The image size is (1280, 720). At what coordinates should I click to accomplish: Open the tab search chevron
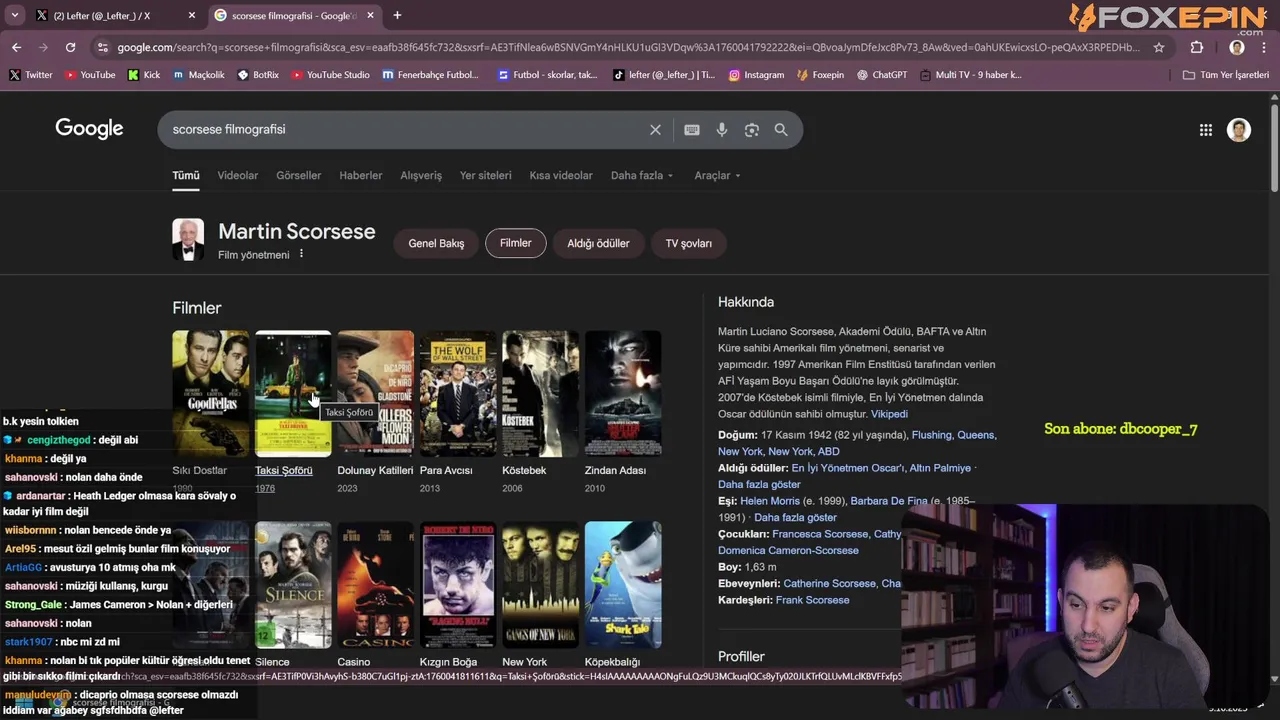click(x=14, y=15)
